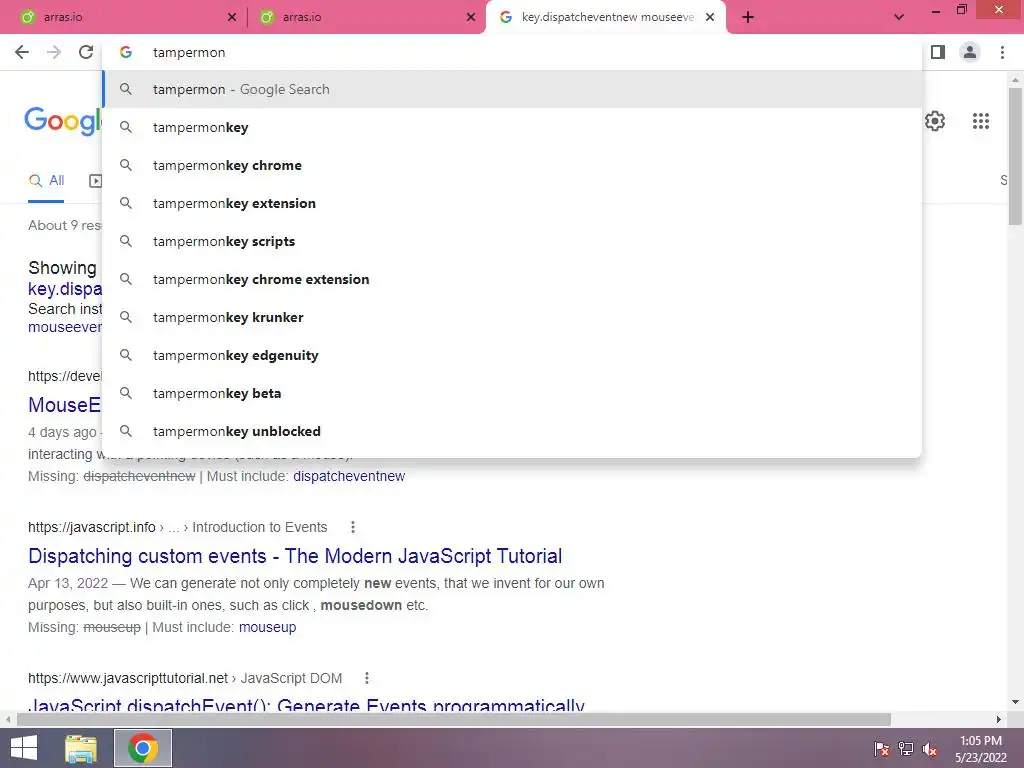This screenshot has height=768, width=1024.
Task: Go back using the browser back arrow
Action: [x=22, y=52]
